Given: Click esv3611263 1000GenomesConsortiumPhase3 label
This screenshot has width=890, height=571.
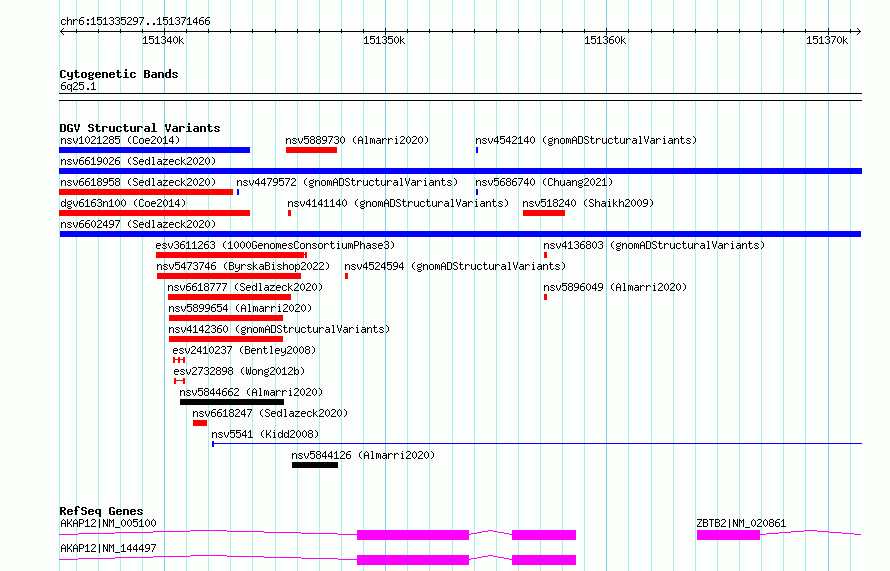Looking at the screenshot, I should click(275, 245).
